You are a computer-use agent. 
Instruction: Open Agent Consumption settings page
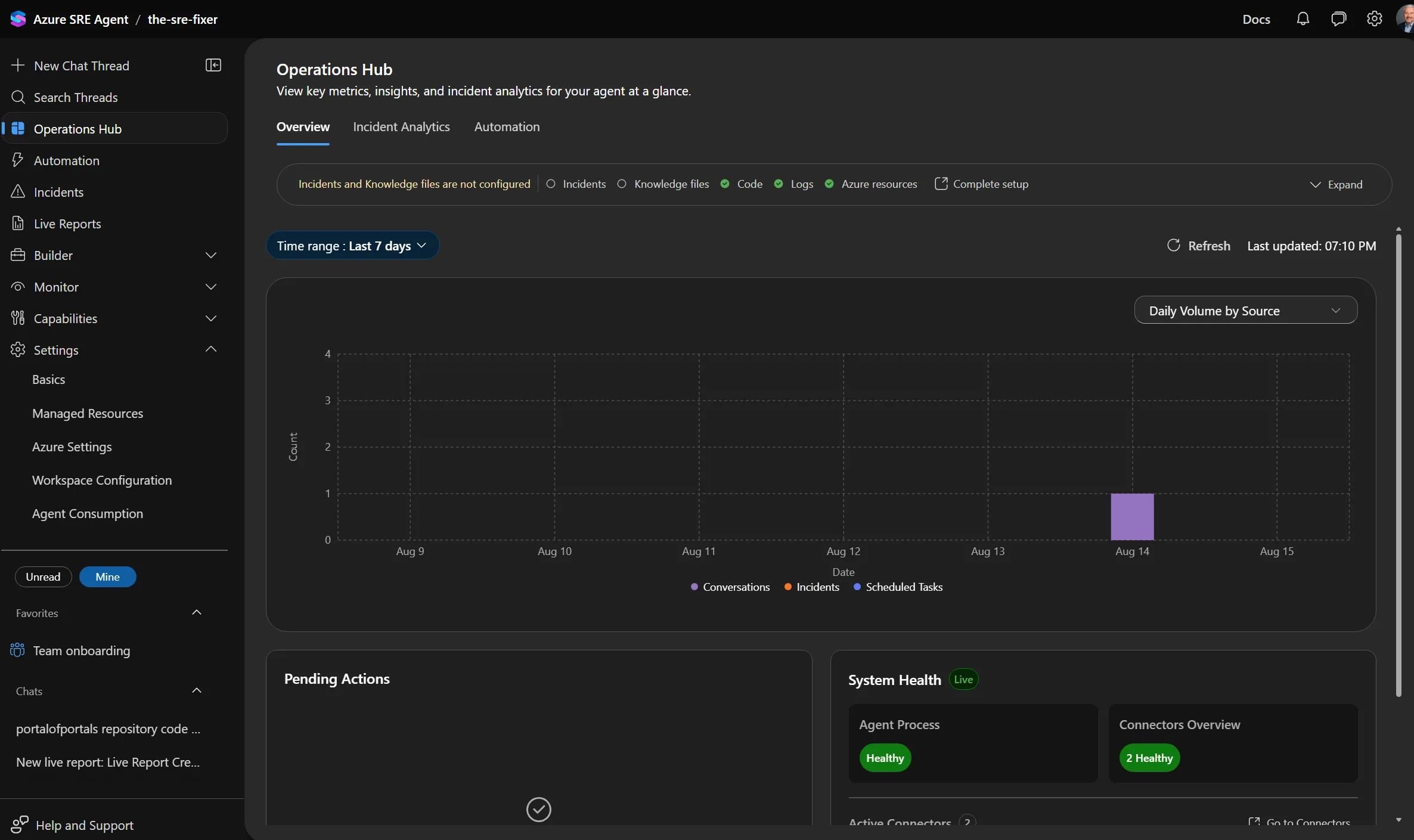88,513
